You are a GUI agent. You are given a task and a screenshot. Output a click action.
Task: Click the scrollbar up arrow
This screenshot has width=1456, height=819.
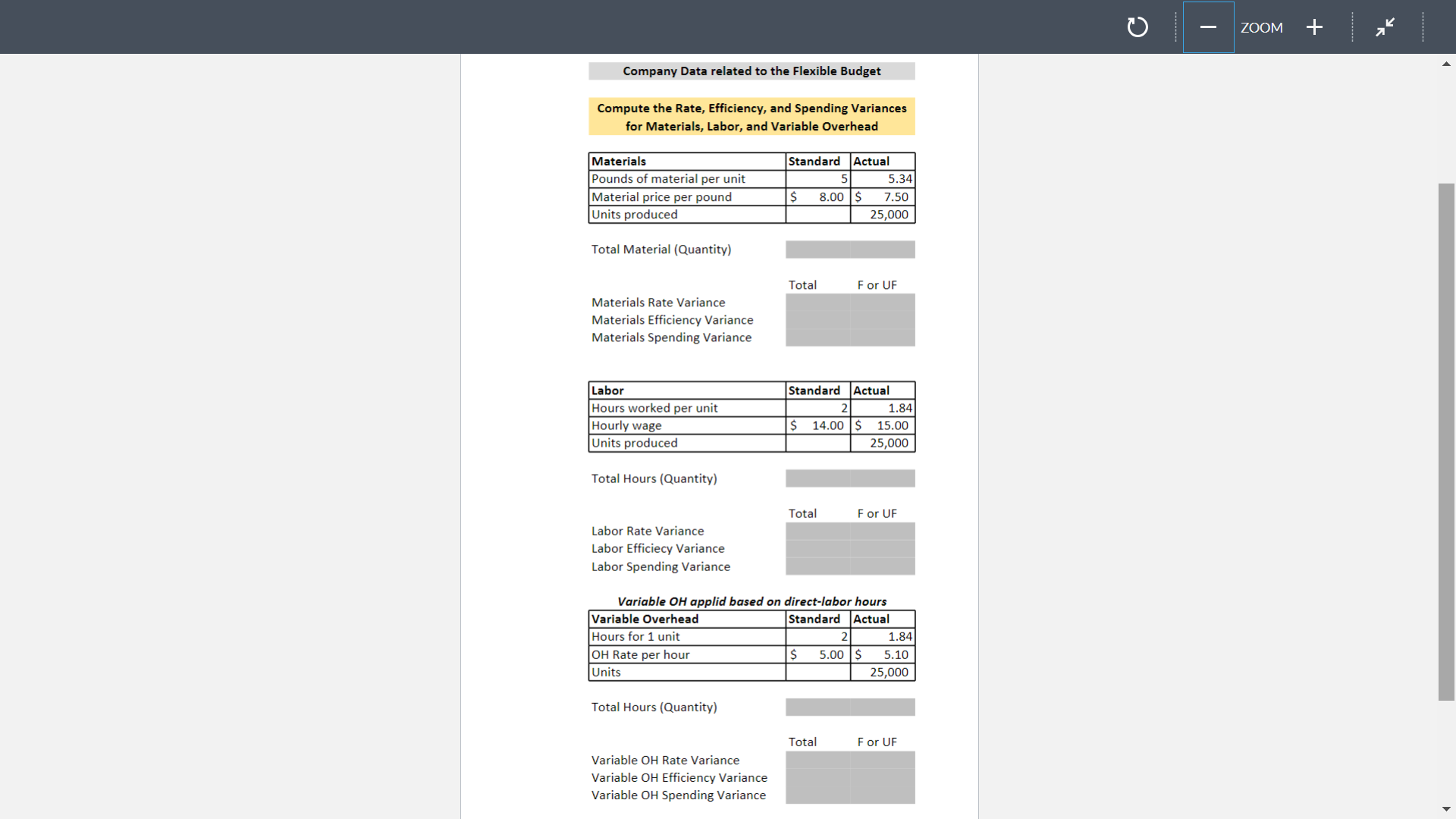pos(1446,64)
